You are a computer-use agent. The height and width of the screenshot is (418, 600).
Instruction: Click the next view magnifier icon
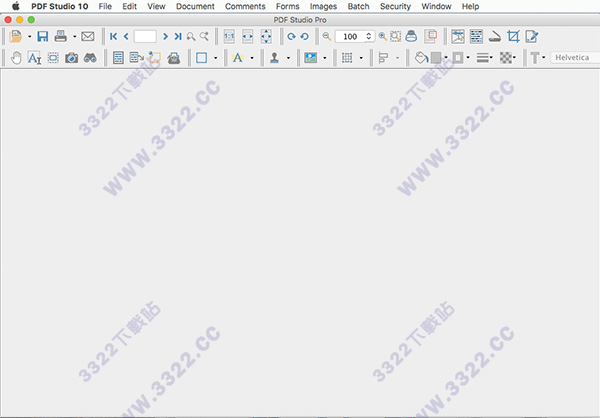coord(204,36)
